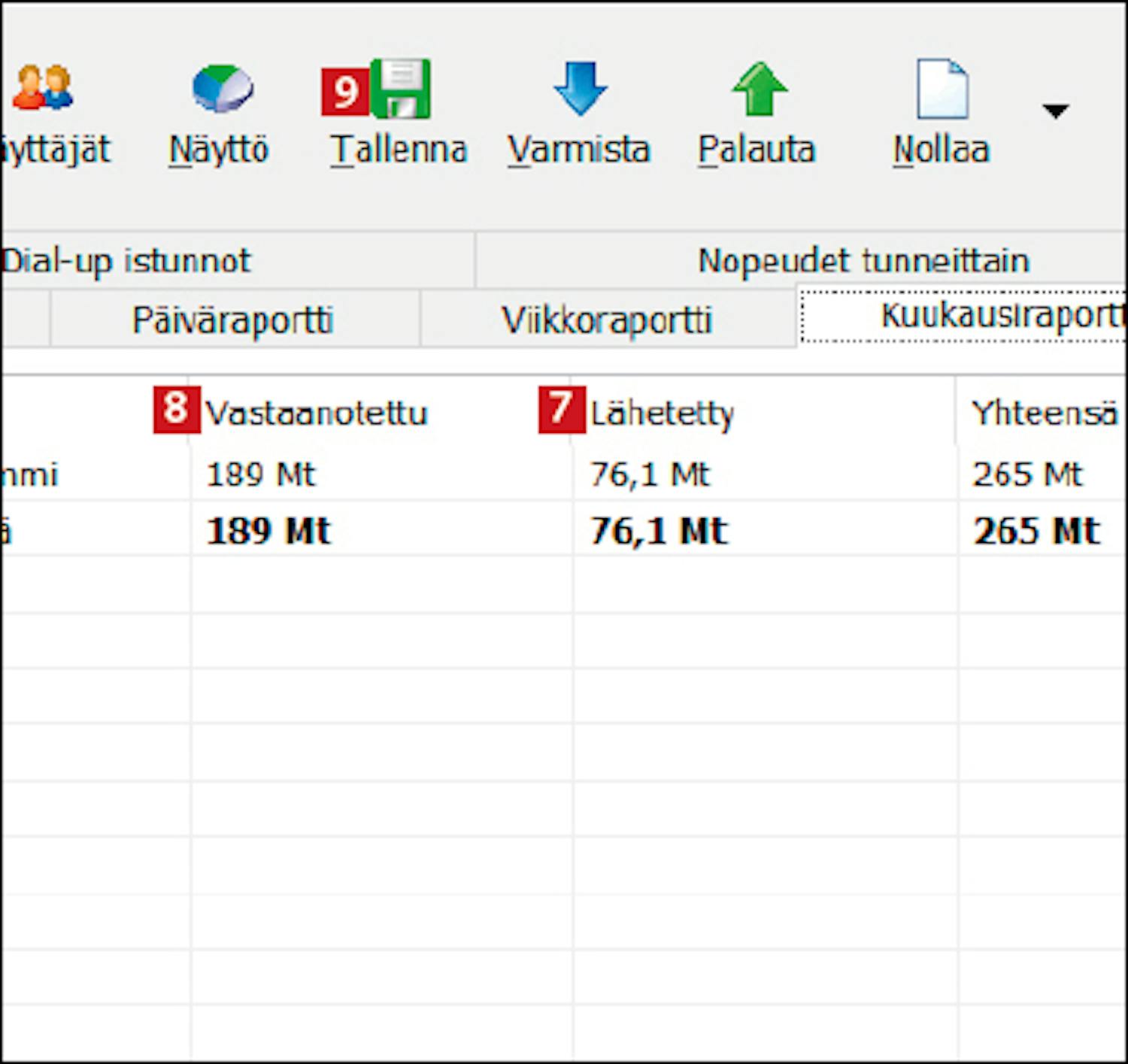This screenshot has width=1128, height=1064.
Task: Sort by the Lähetetty column header
Action: pyautogui.click(x=662, y=413)
